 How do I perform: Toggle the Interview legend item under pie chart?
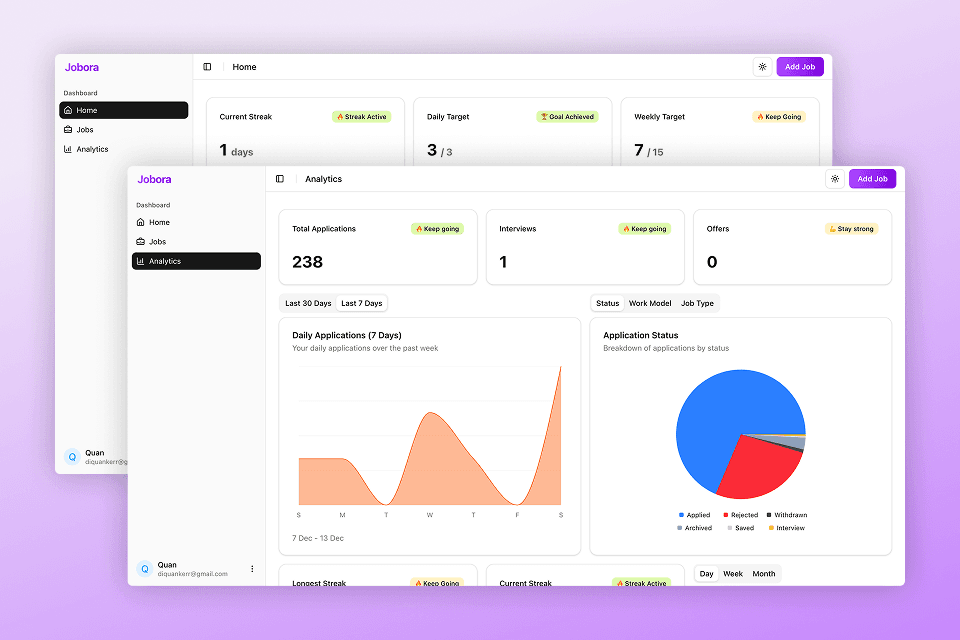(785, 528)
